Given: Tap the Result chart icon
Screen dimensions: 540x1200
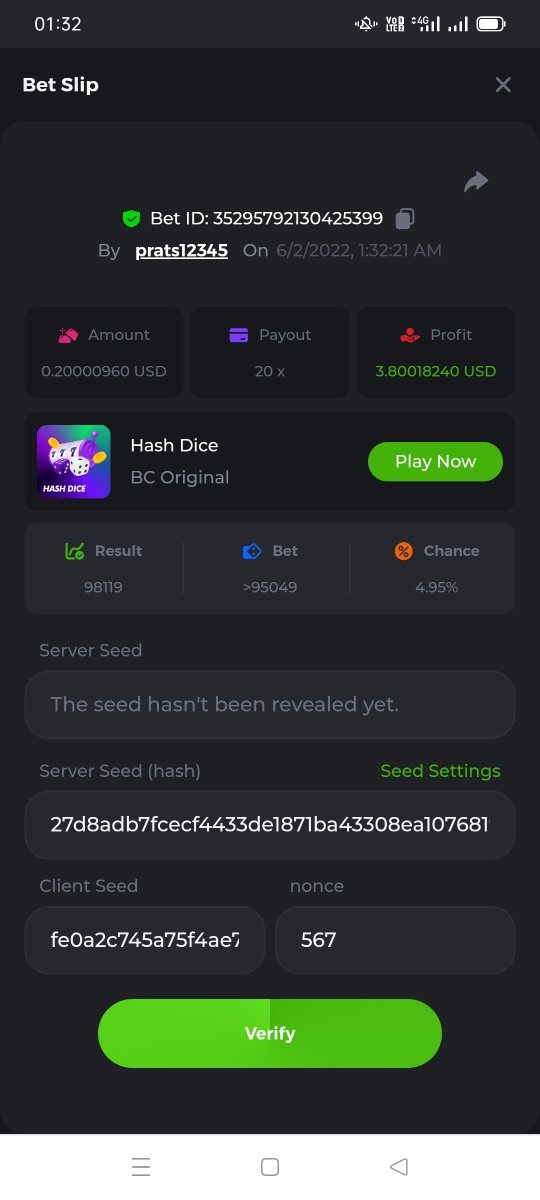Looking at the screenshot, I should point(74,551).
